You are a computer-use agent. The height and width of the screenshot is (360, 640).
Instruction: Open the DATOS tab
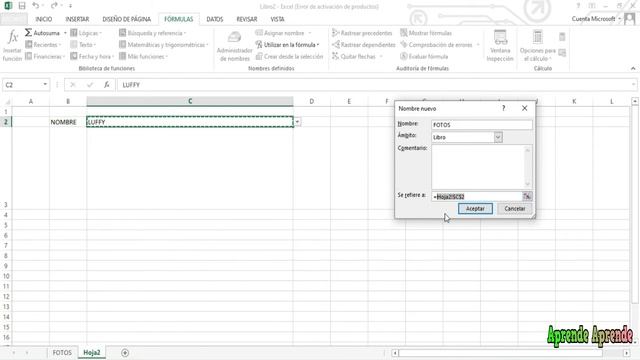pyautogui.click(x=215, y=19)
